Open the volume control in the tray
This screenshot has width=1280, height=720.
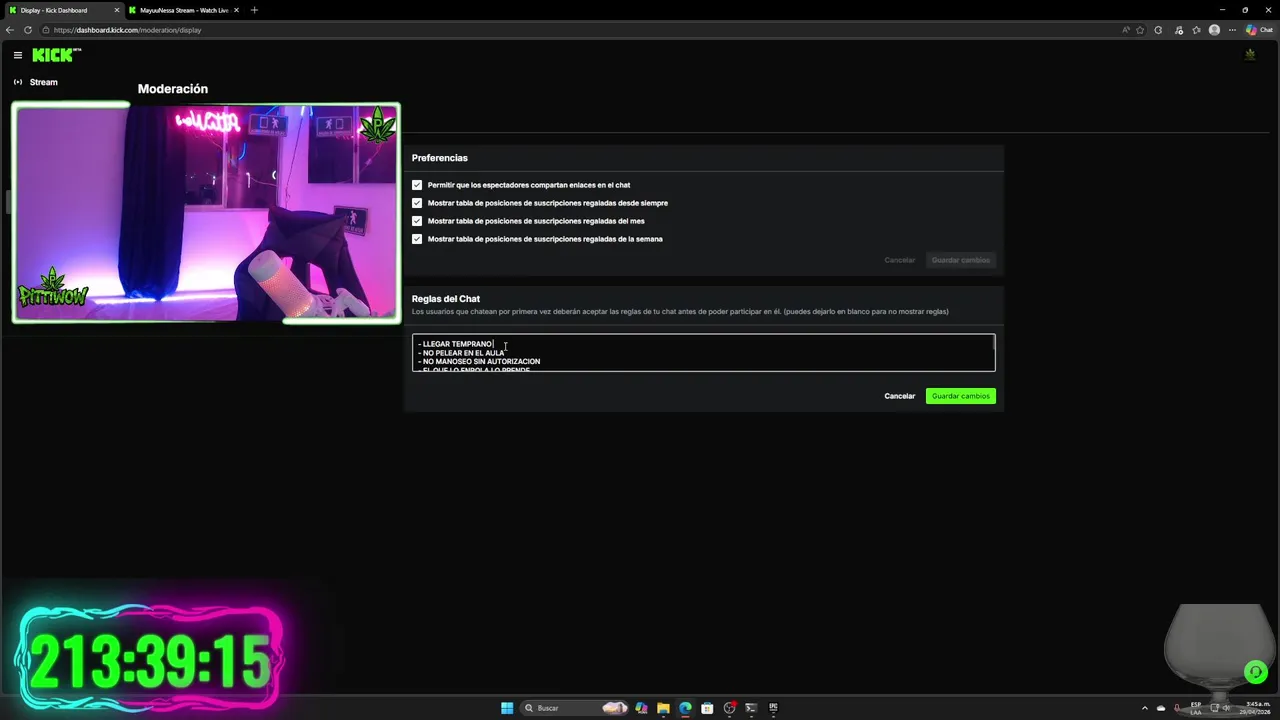[1226, 708]
